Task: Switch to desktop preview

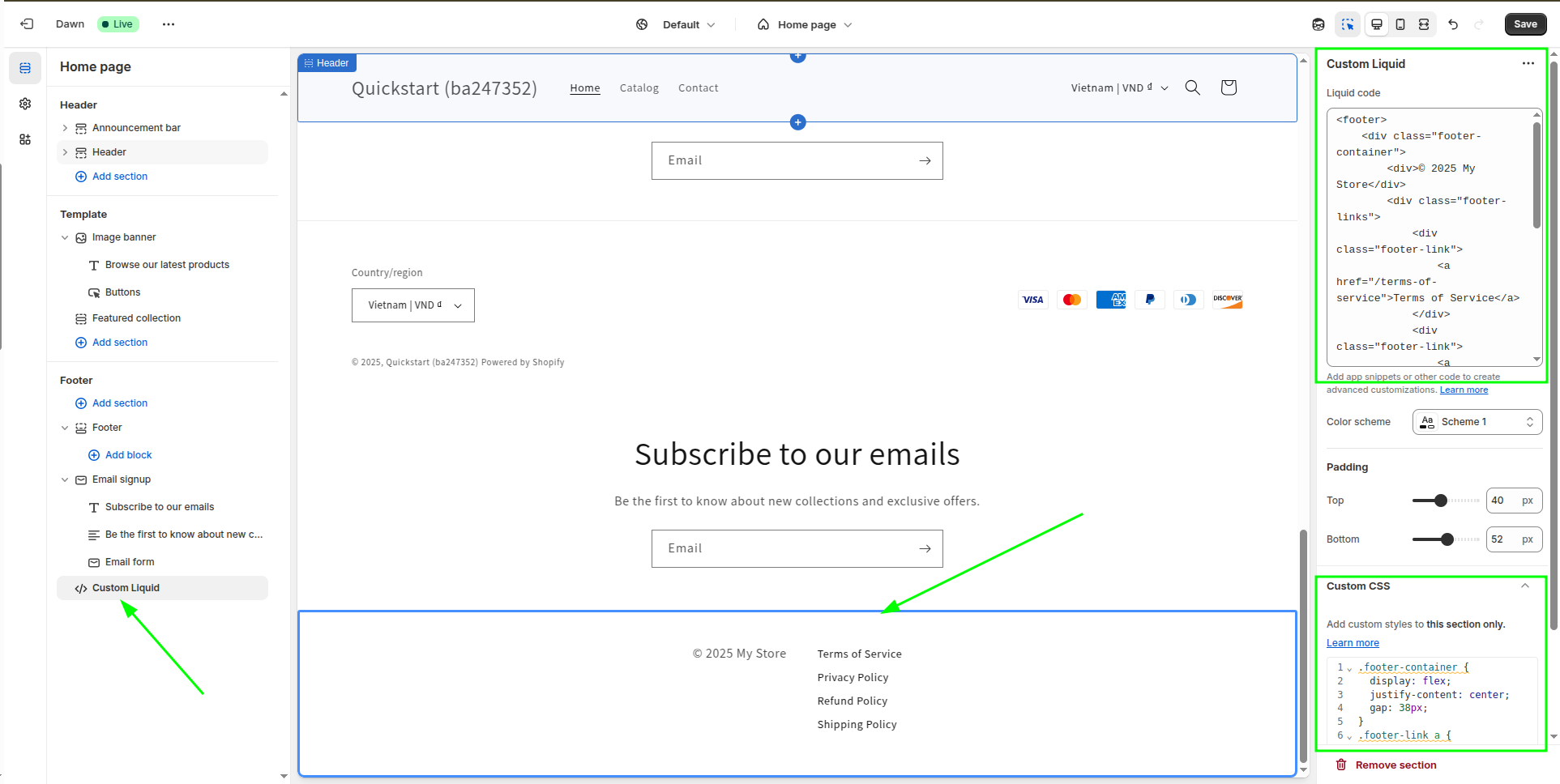Action: 1377,24
